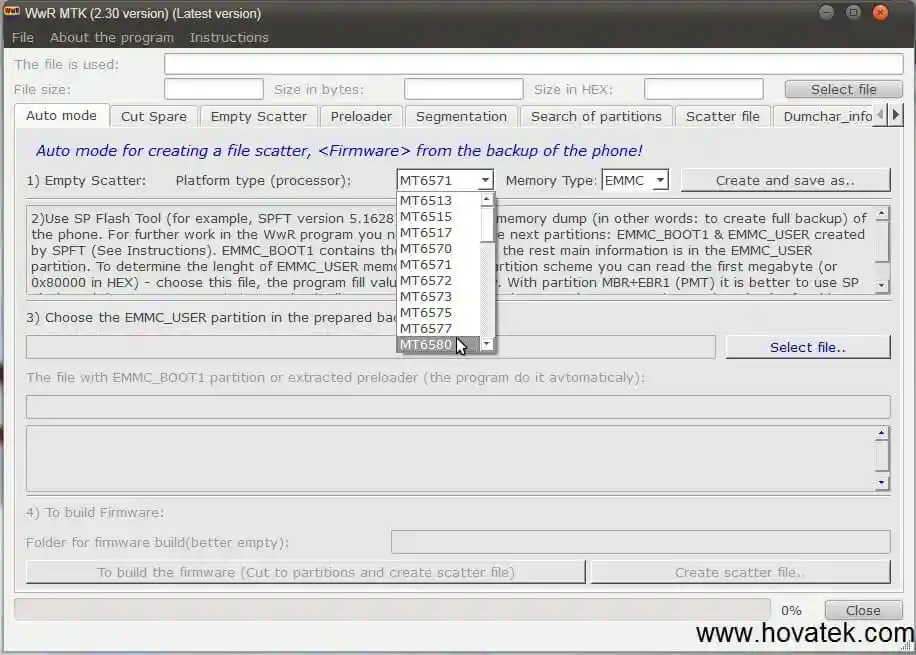This screenshot has width=916, height=655.
Task: Open the Instructions menu
Action: (x=229, y=37)
